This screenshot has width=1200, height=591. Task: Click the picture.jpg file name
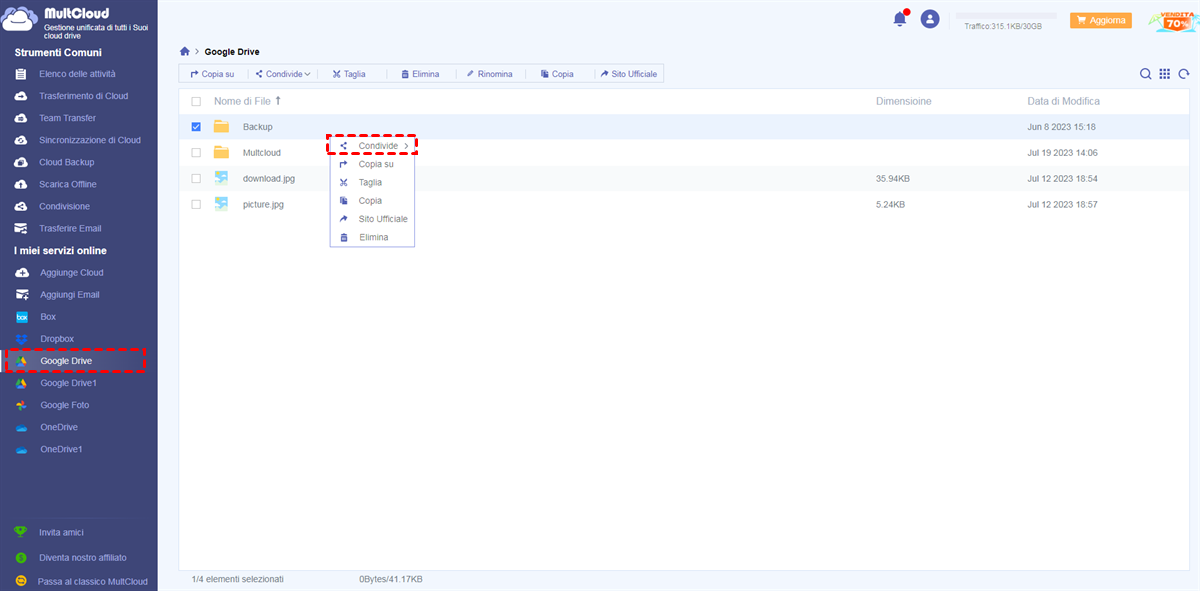pos(263,204)
